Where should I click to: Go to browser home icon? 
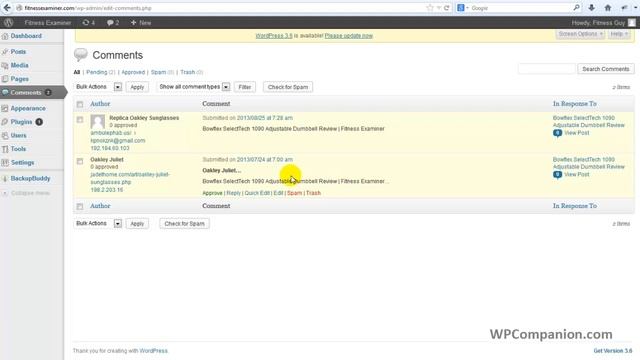pos(608,8)
